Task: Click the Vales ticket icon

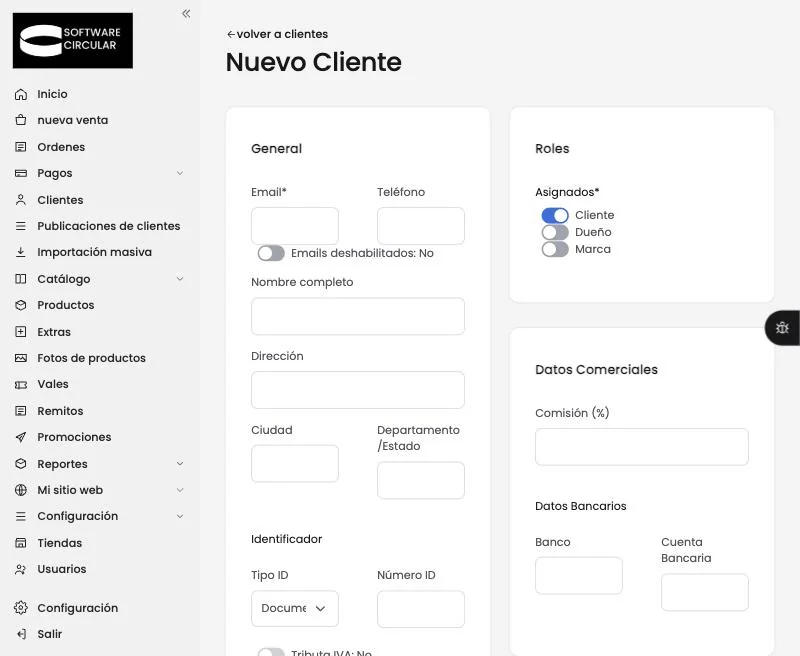Action: pos(21,385)
